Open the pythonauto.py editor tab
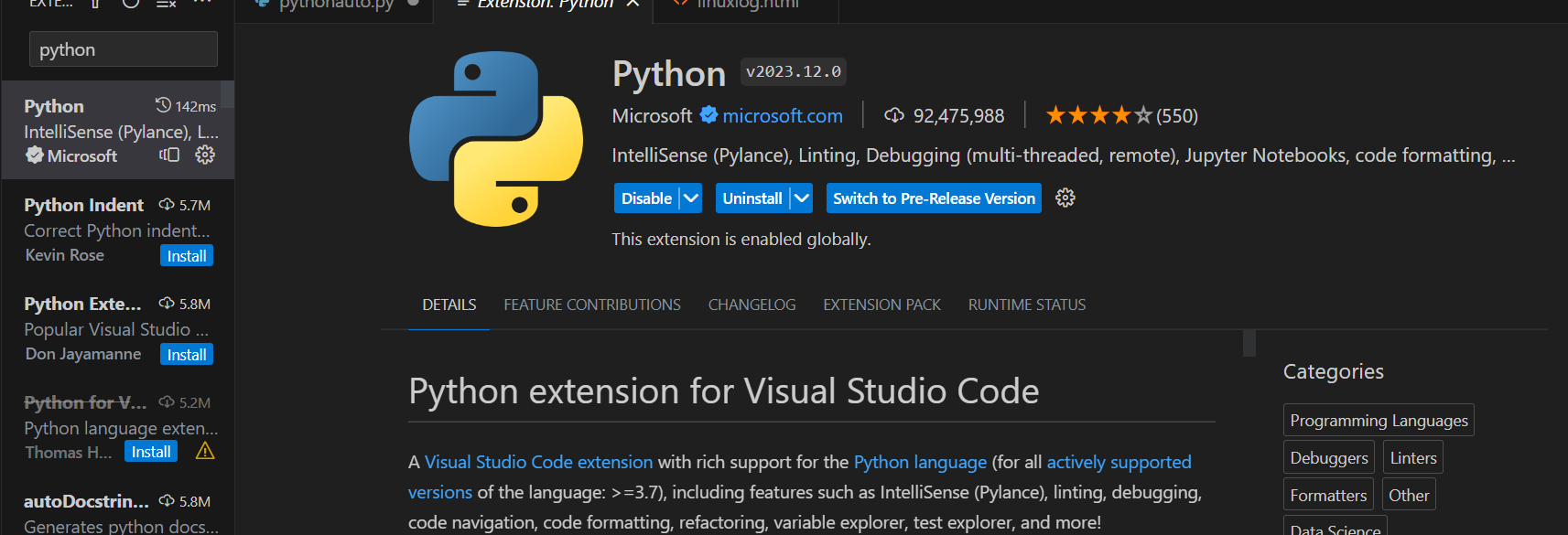 click(x=336, y=5)
